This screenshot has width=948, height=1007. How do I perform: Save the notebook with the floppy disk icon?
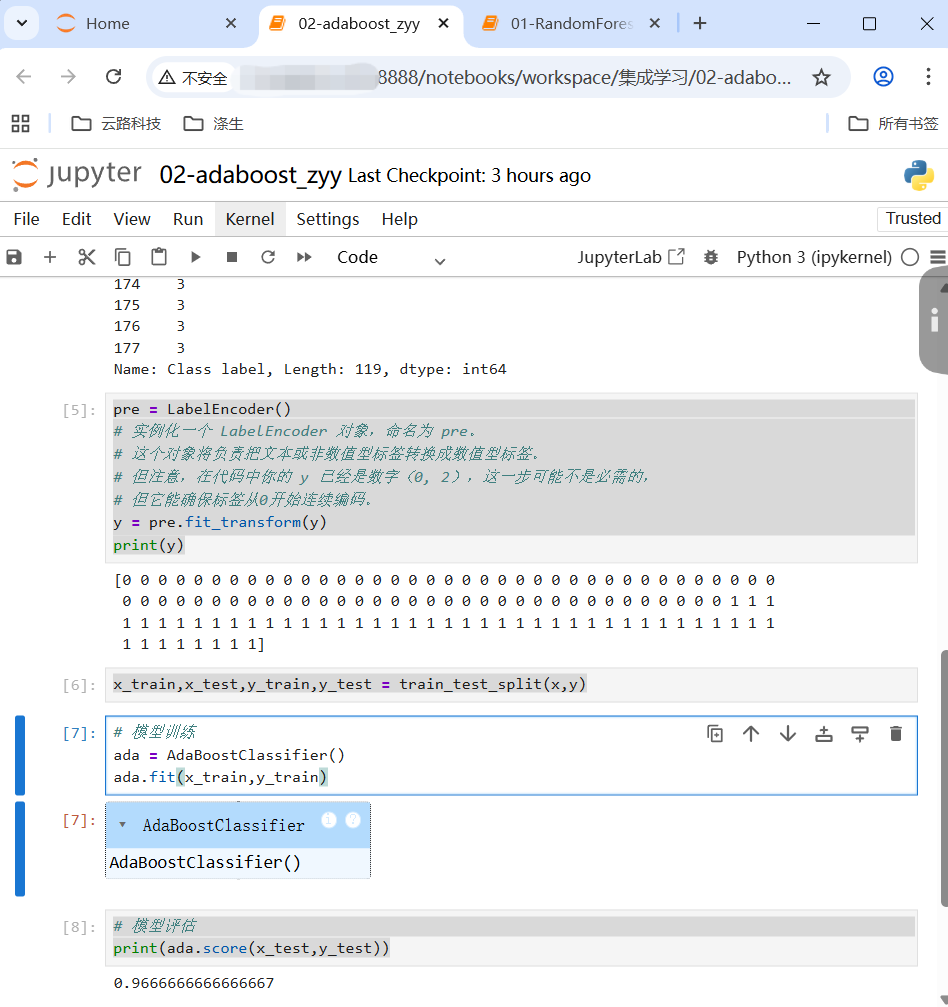(14, 257)
